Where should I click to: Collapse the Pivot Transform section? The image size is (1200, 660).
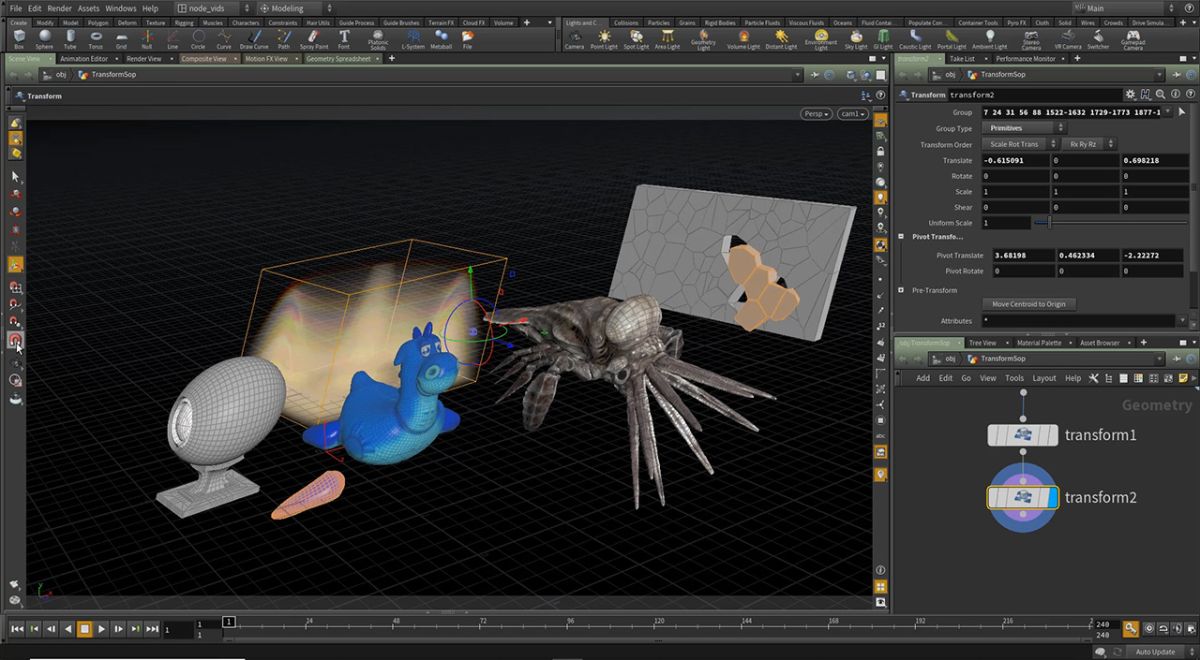pos(903,237)
